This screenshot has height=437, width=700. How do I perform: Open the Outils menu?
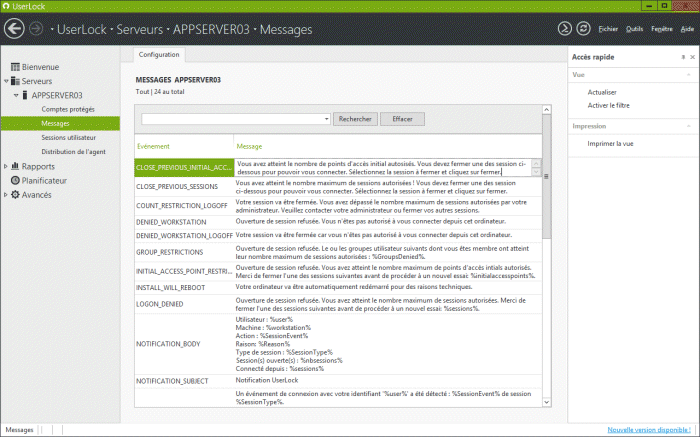coord(634,29)
